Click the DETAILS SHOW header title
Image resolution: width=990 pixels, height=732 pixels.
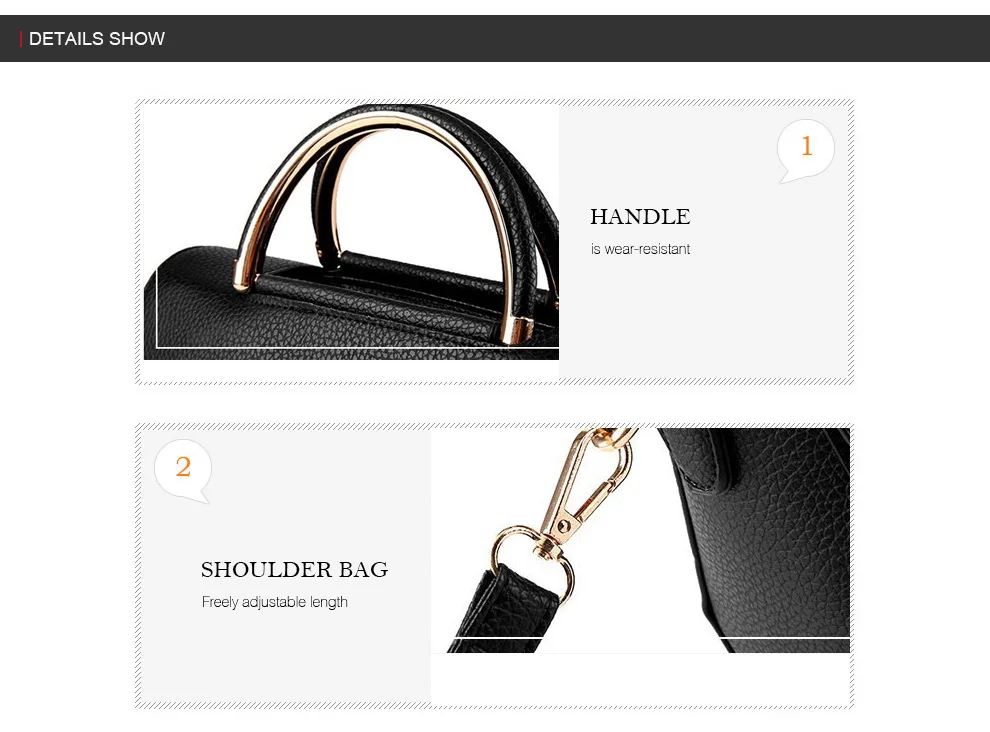pos(97,39)
